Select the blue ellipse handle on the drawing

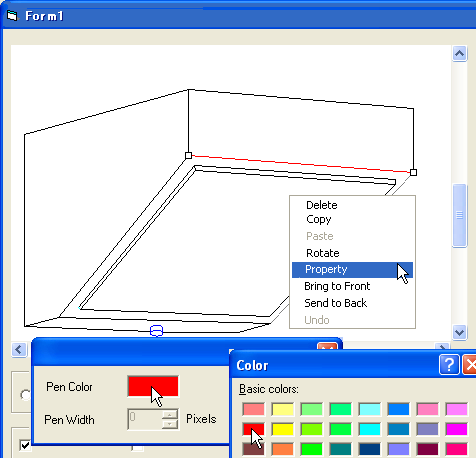[156, 331]
